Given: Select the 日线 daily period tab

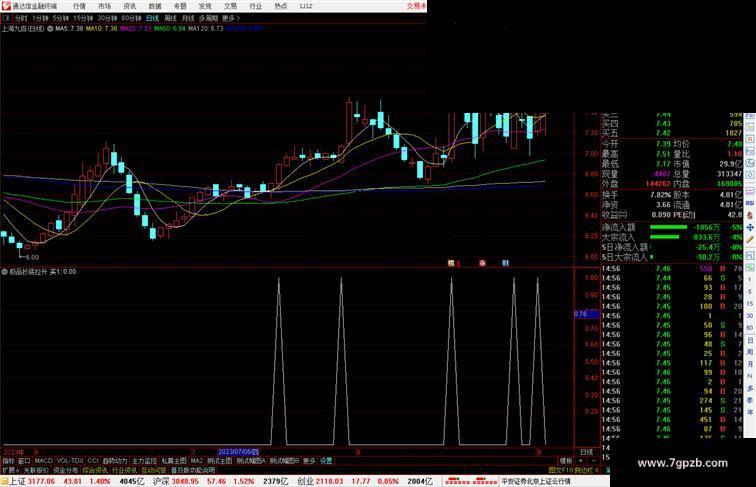Looking at the screenshot, I should (152, 18).
